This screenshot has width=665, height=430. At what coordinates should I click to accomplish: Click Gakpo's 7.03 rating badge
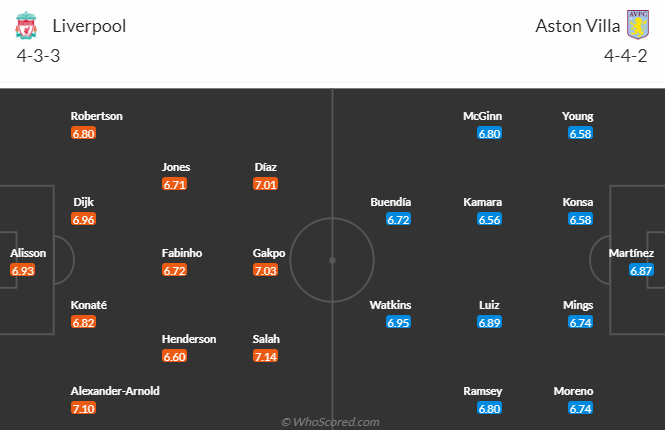pos(265,271)
